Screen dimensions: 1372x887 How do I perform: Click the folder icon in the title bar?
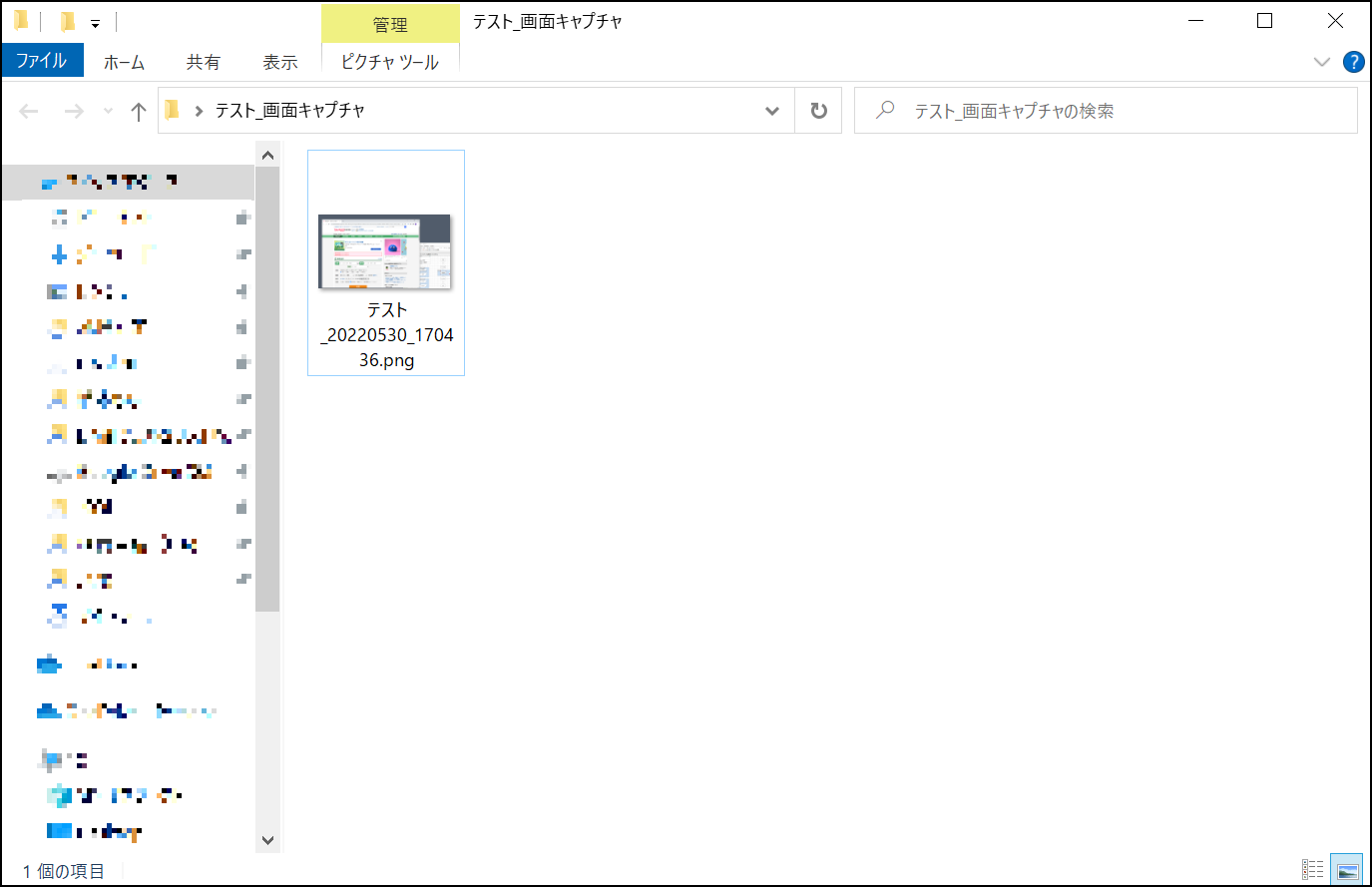point(20,20)
